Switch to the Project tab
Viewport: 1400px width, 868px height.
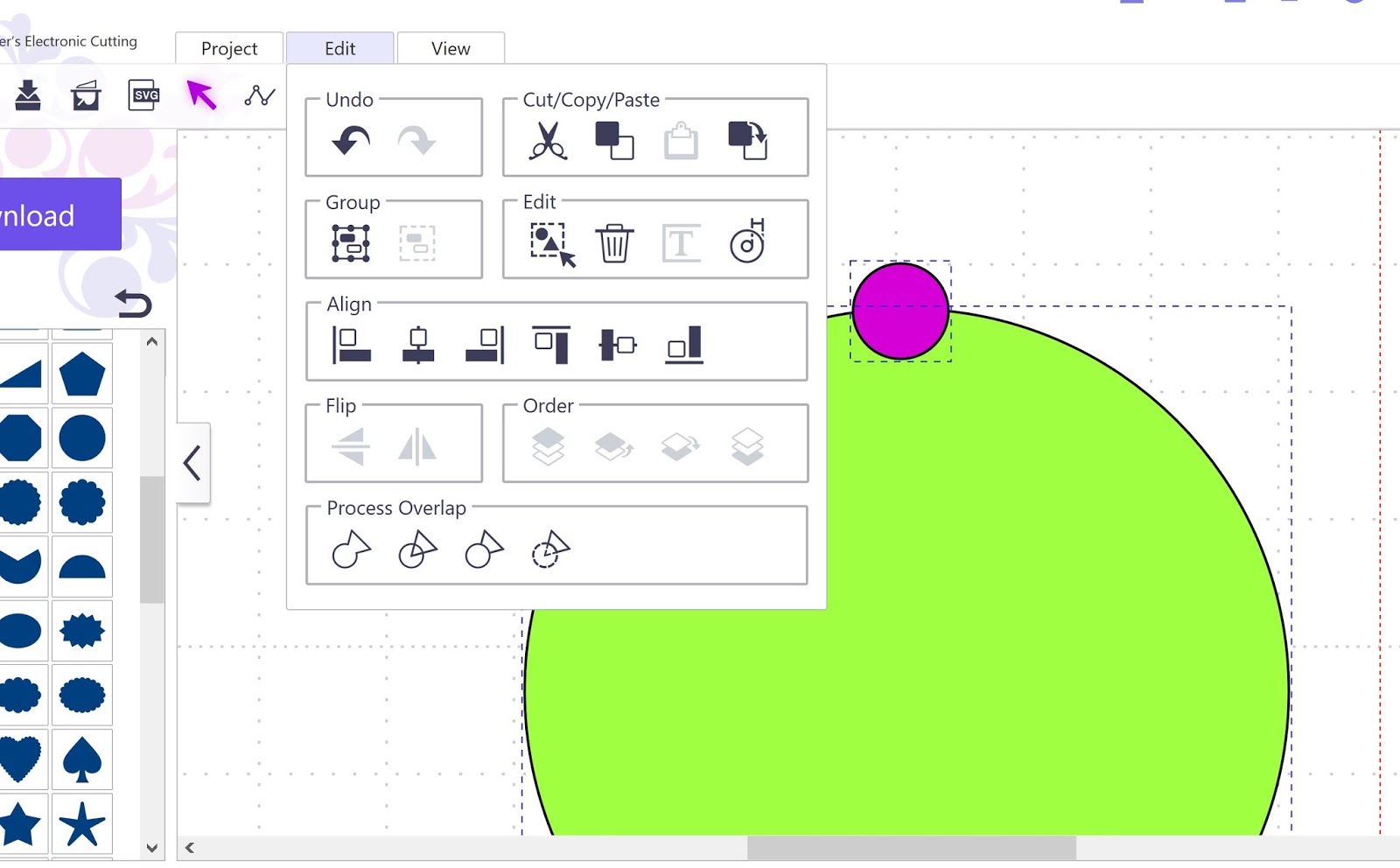coord(228,48)
